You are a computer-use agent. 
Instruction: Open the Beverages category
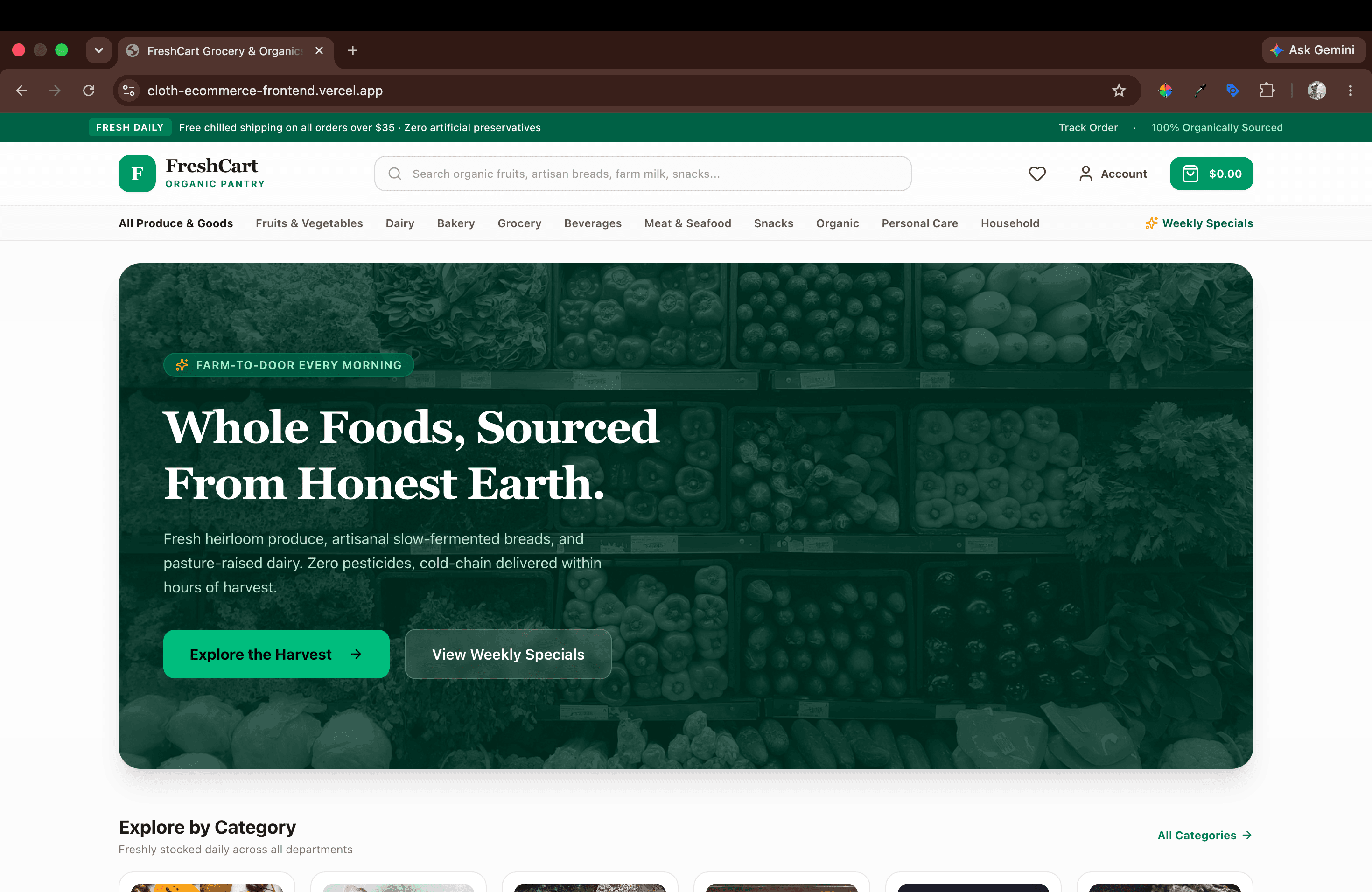(593, 223)
